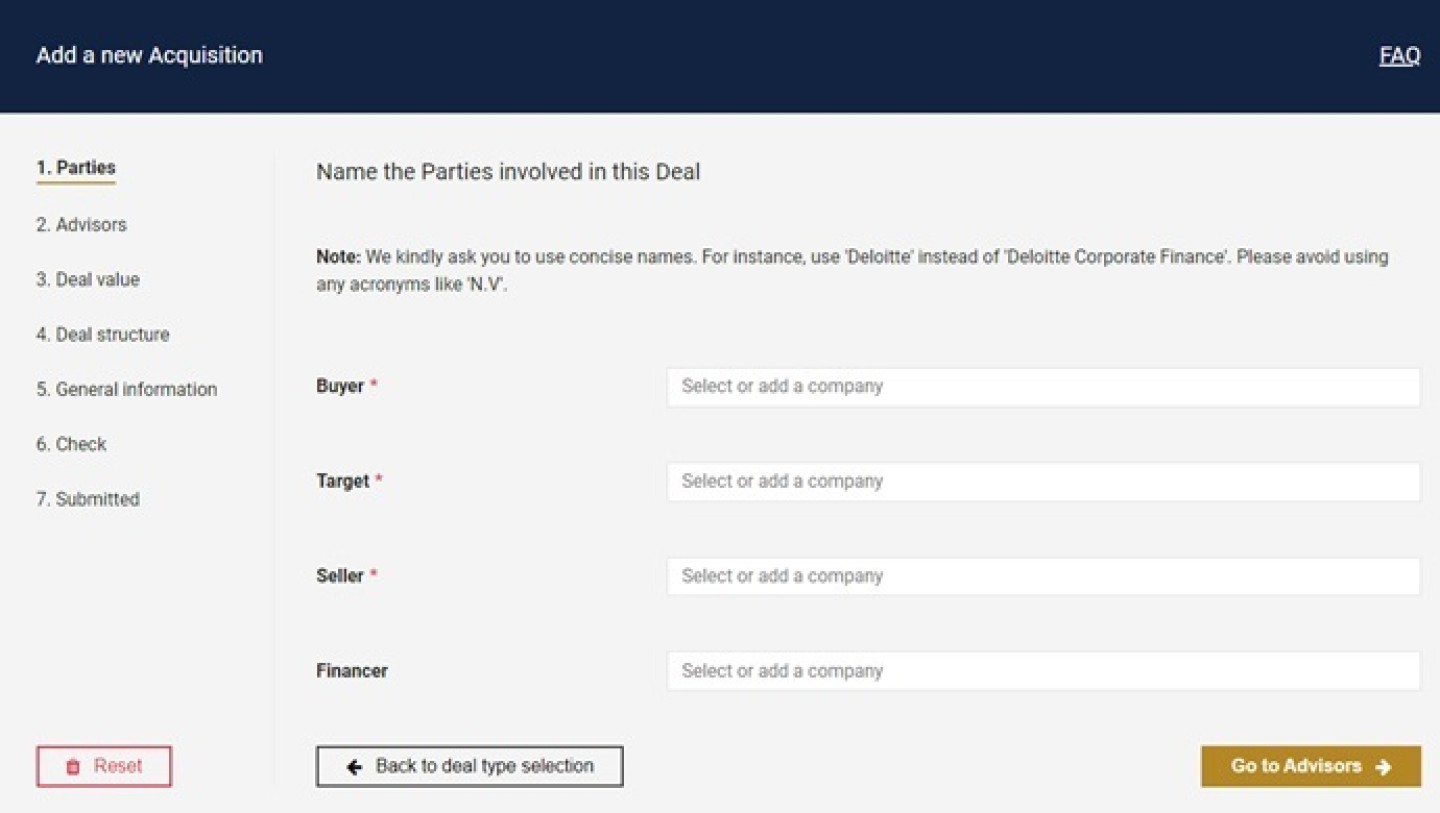The height and width of the screenshot is (813, 1440).
Task: Click the trash icon on Reset button
Action: pos(72,767)
